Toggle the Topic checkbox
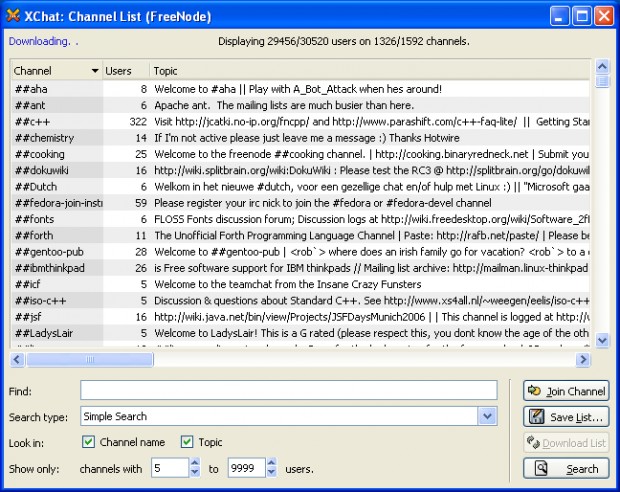The image size is (620, 492). point(187,442)
